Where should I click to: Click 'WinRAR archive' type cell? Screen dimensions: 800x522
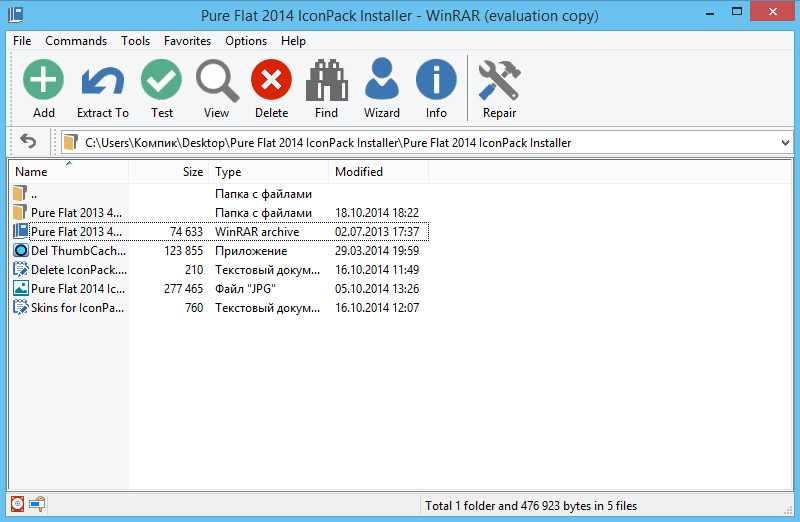coord(257,232)
